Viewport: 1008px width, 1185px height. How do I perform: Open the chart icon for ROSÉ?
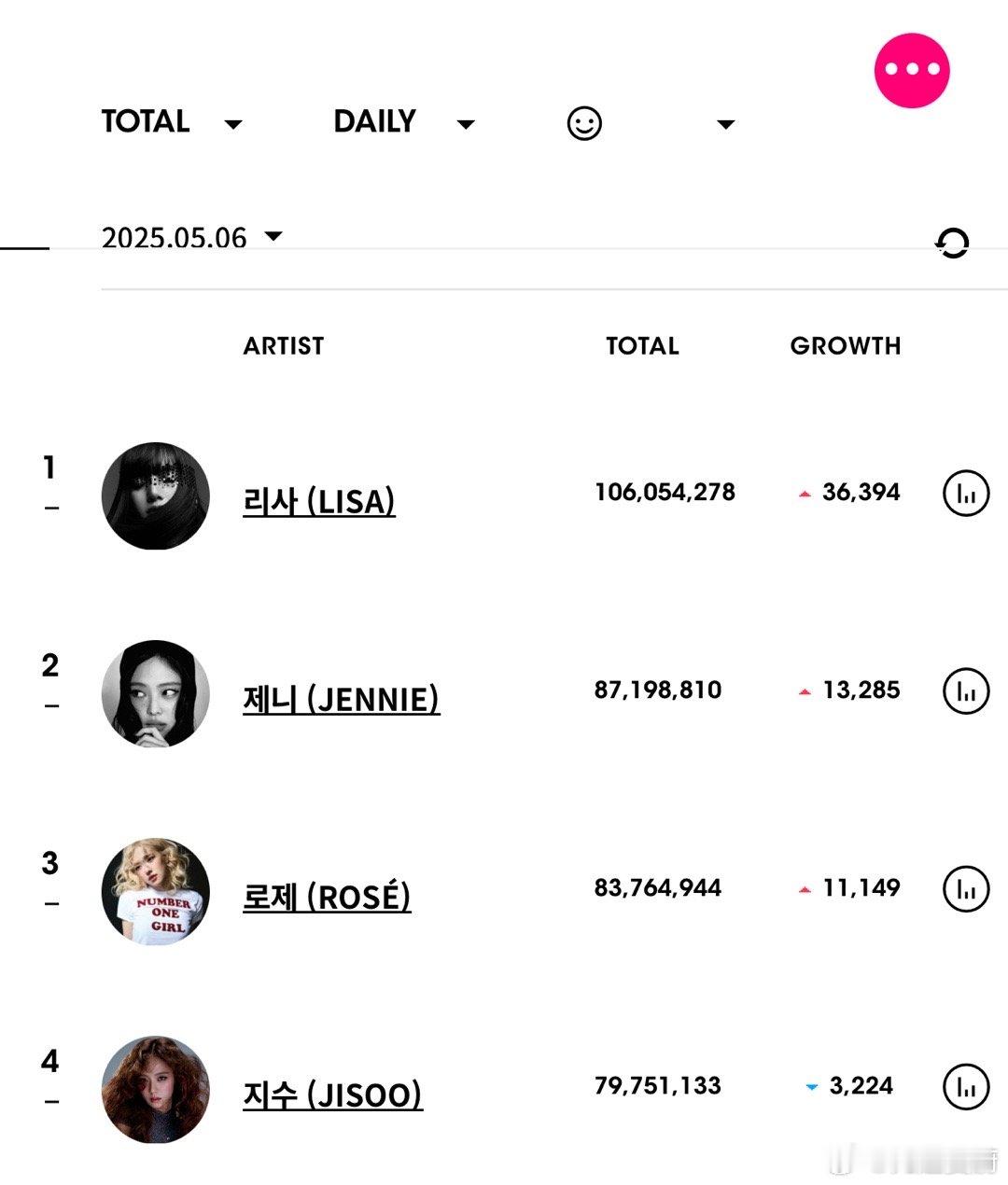tap(966, 888)
